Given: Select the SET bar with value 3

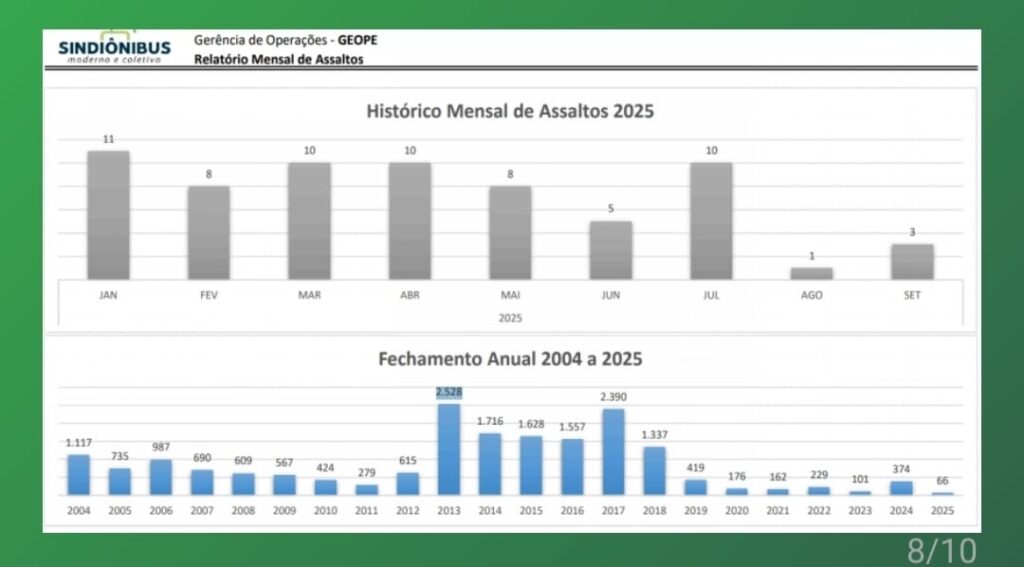Looking at the screenshot, I should click(912, 261).
